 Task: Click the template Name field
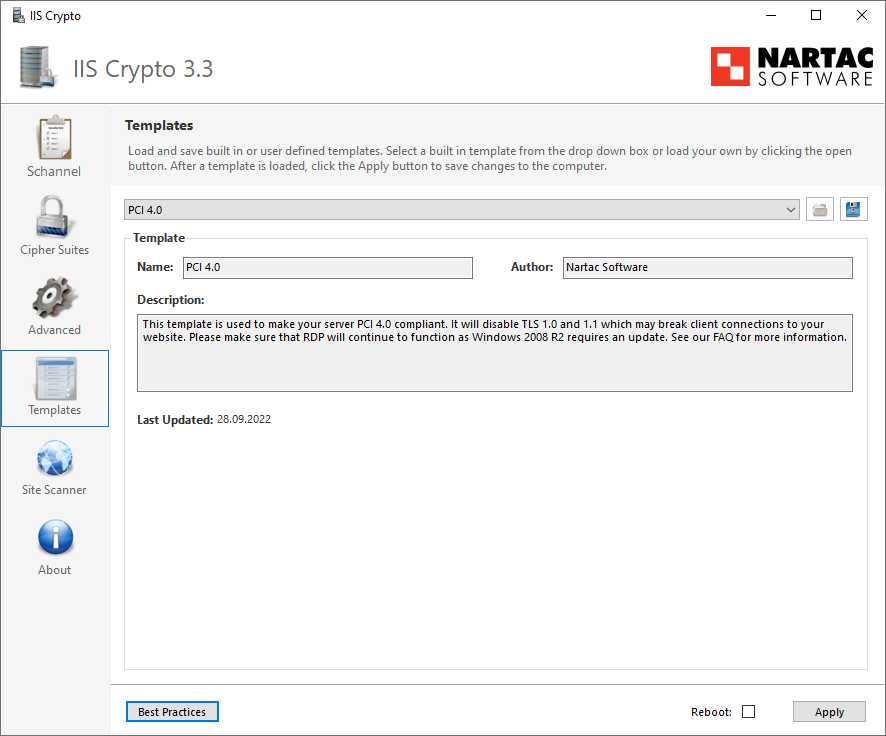[x=328, y=267]
